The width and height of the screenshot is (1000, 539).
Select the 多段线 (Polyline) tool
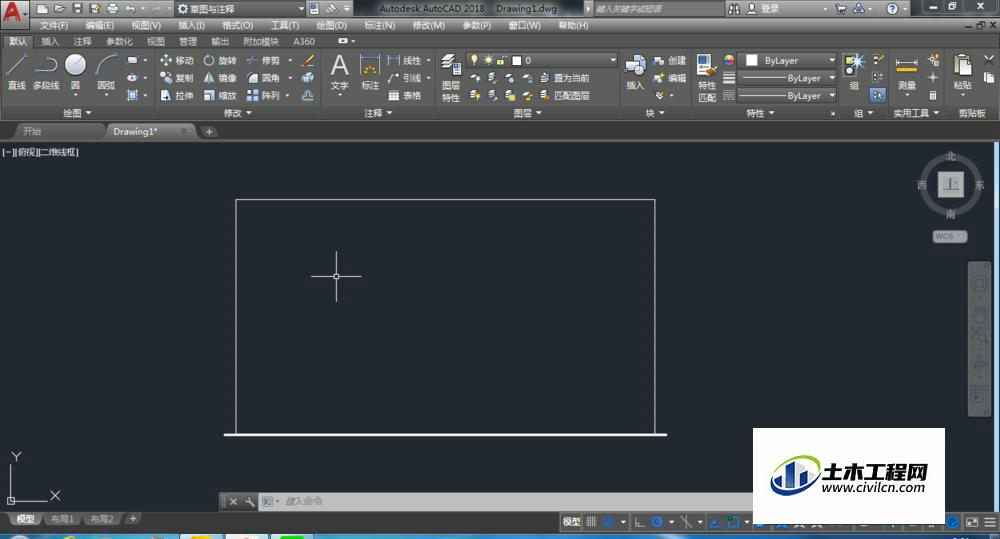pos(46,71)
